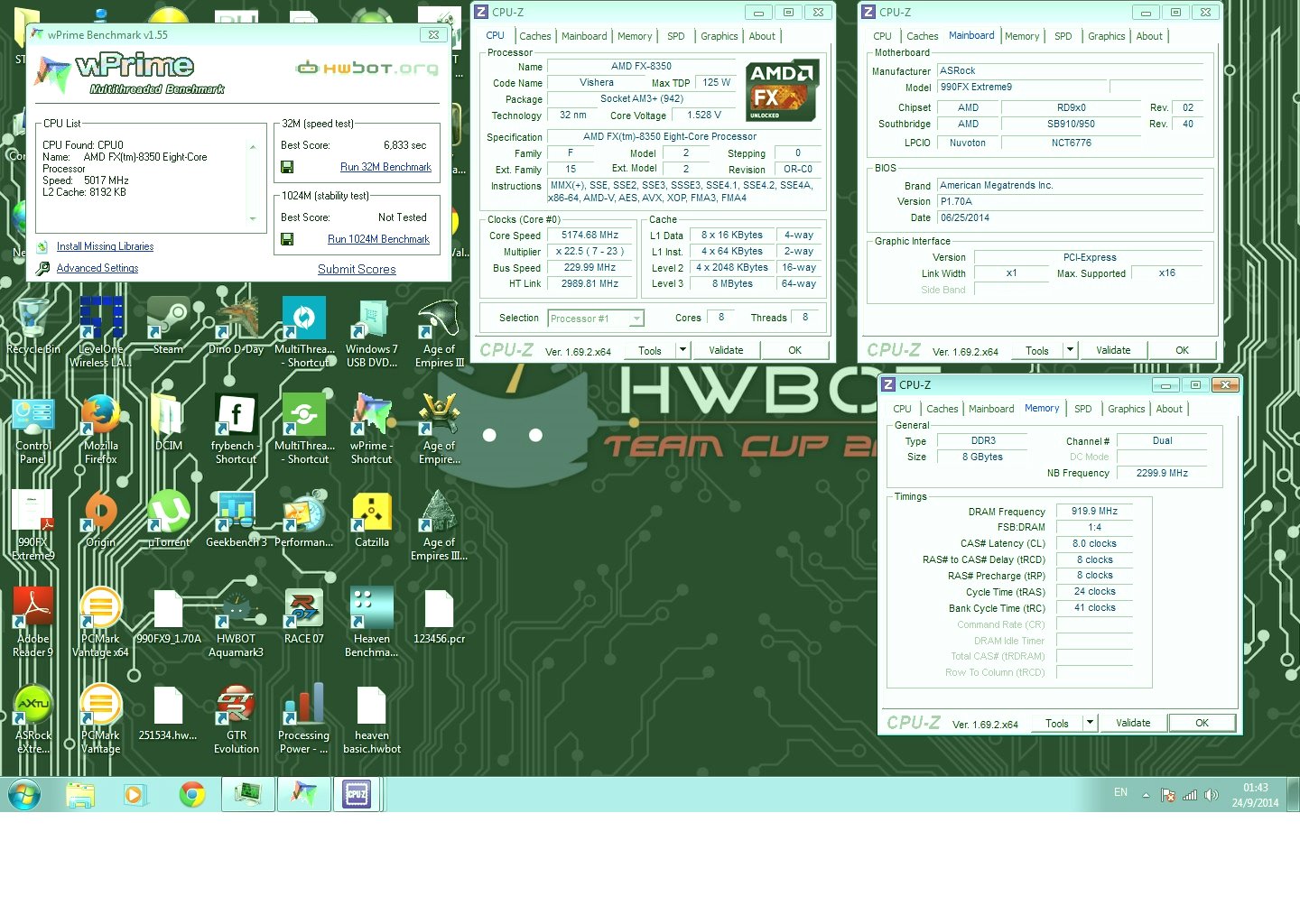Open the Graphics tab in the CPU window
Screen dimensions: 1300x924
click(720, 36)
